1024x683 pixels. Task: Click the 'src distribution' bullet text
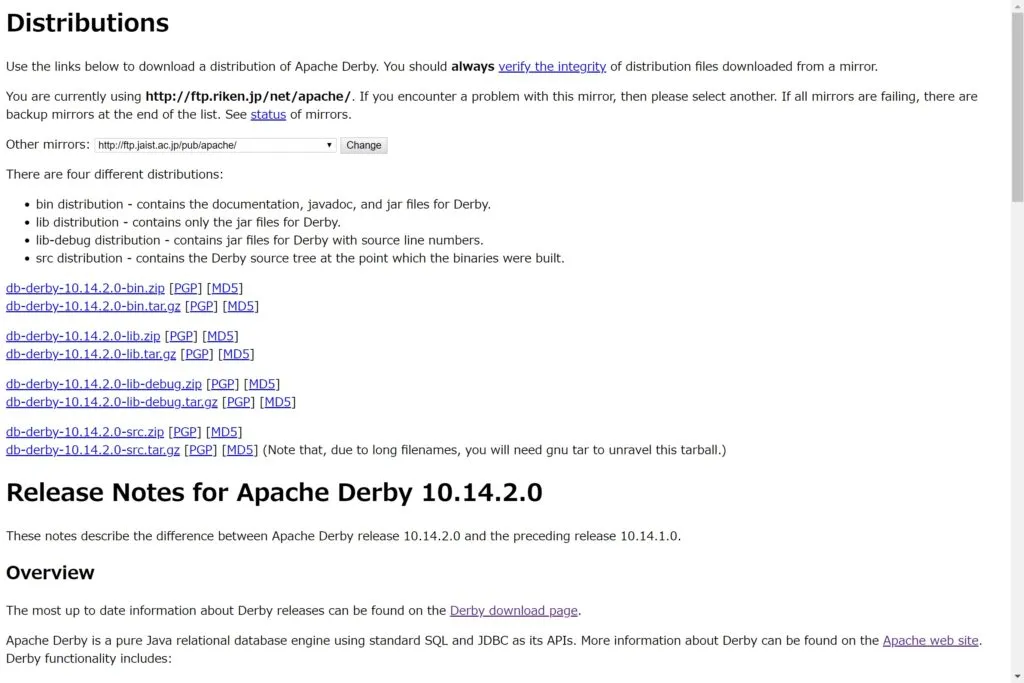(300, 259)
